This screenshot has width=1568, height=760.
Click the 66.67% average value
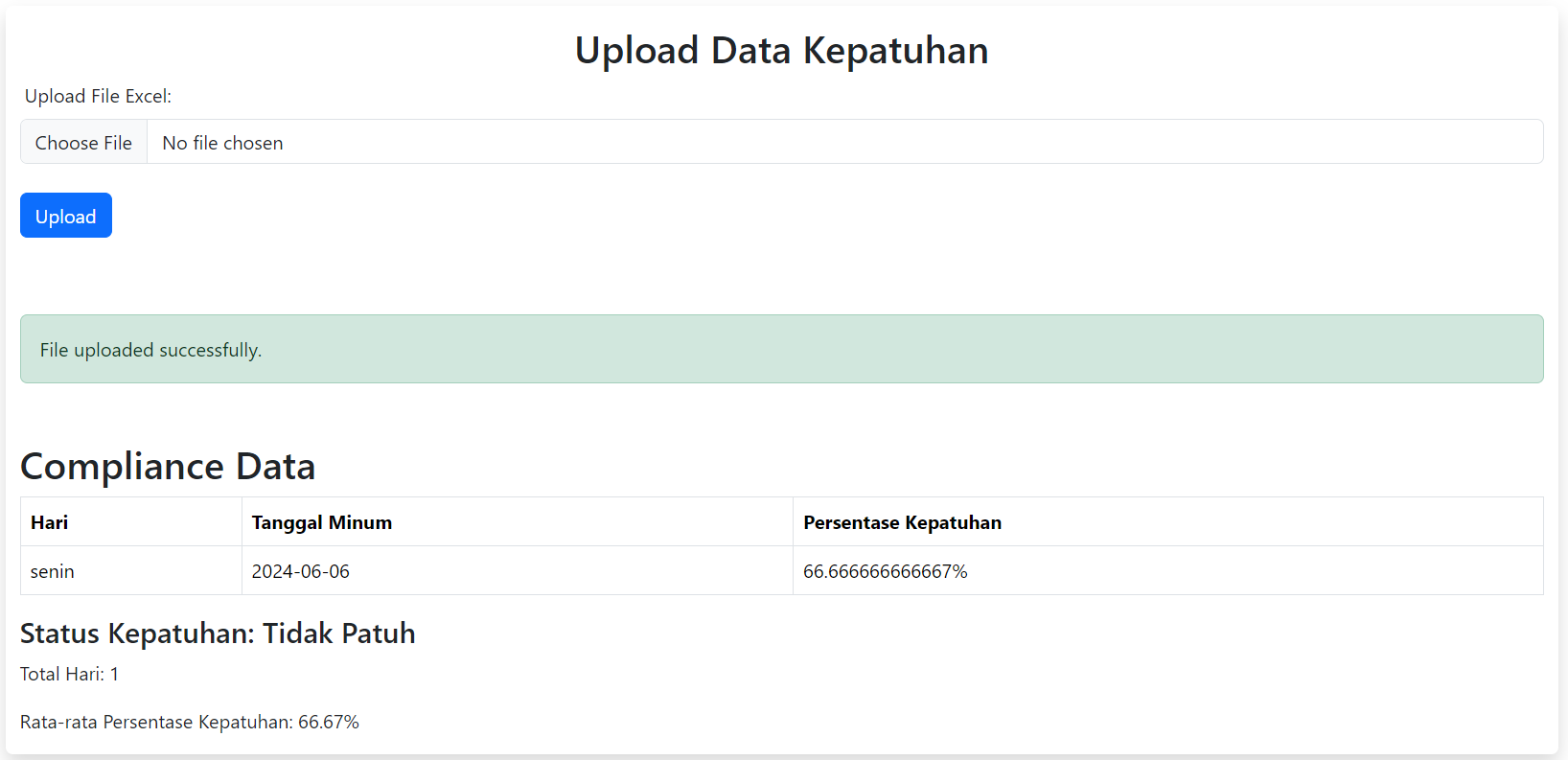[329, 722]
